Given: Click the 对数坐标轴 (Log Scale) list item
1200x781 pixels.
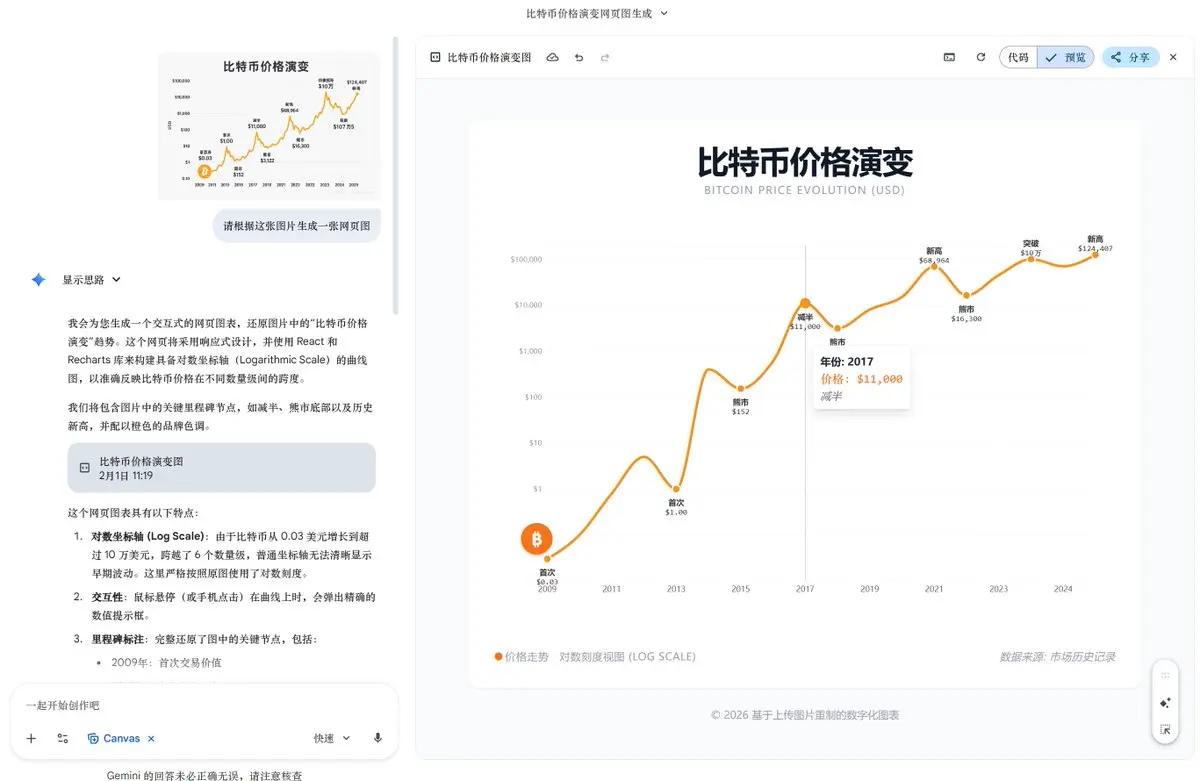Looking at the screenshot, I should [x=232, y=555].
